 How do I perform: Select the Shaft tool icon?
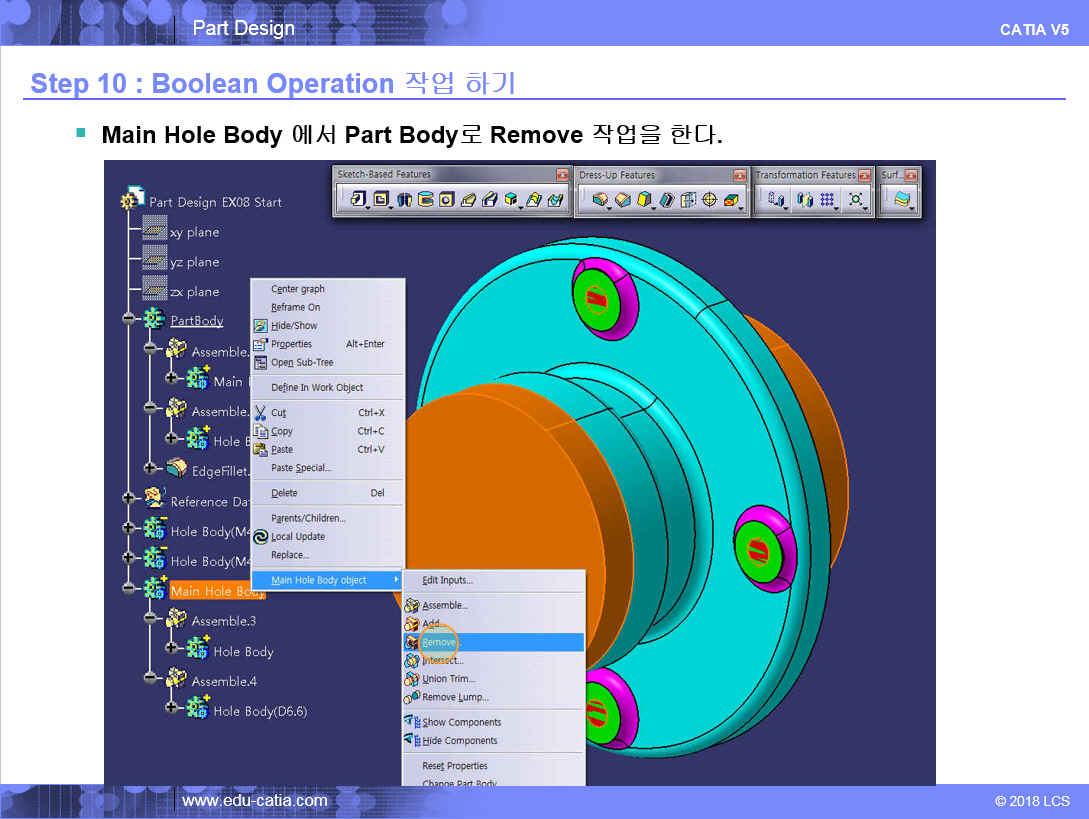pos(405,200)
